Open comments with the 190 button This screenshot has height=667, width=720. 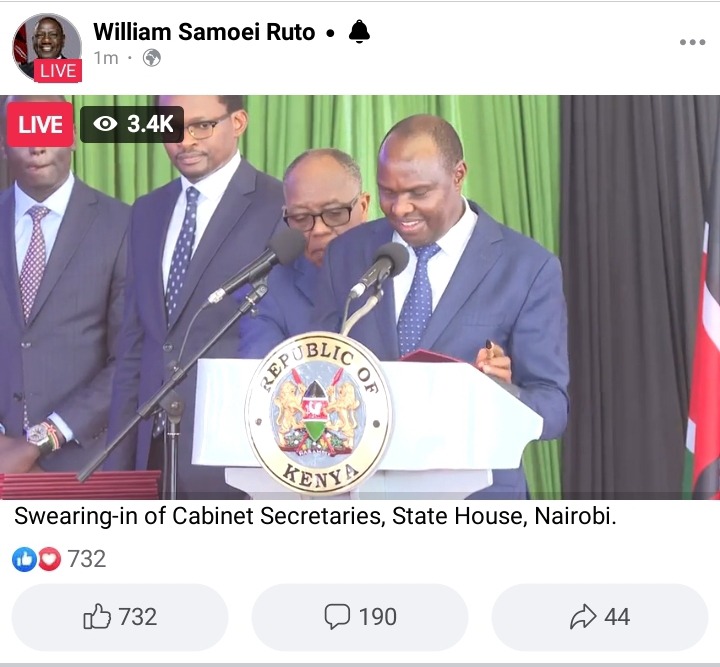click(x=360, y=617)
